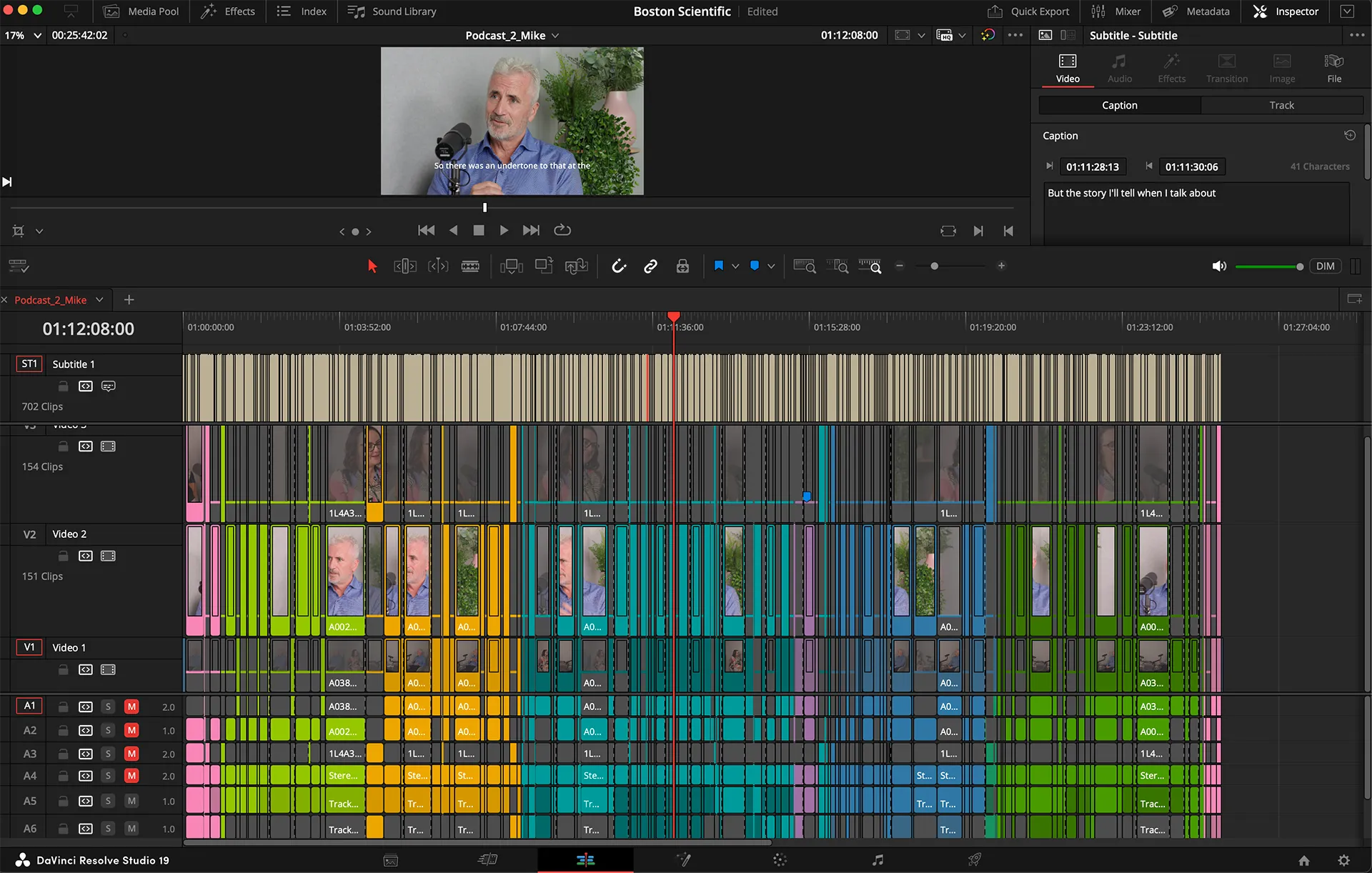Open the flag color dropdown arrow
This screenshot has width=1372, height=873.
pyautogui.click(x=735, y=266)
